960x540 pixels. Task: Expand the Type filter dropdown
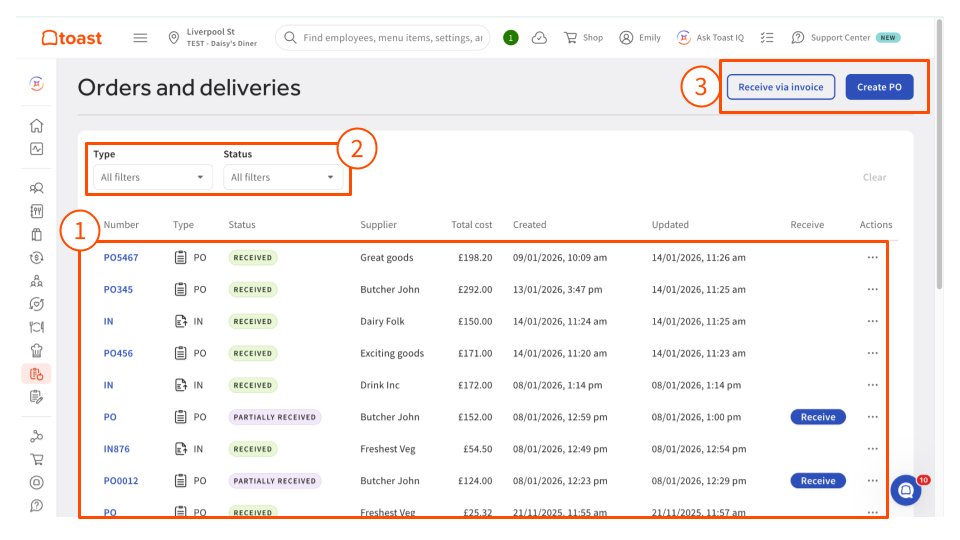tap(151, 177)
